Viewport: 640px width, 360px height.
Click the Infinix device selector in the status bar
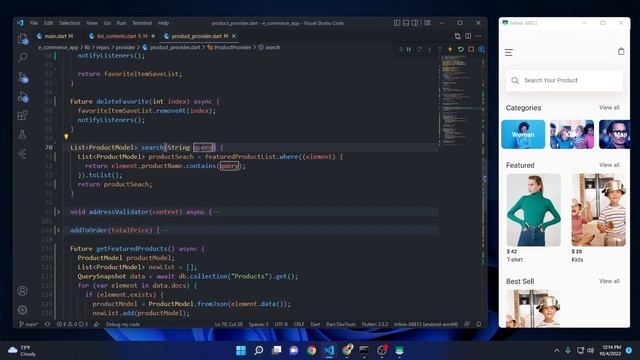(x=426, y=324)
